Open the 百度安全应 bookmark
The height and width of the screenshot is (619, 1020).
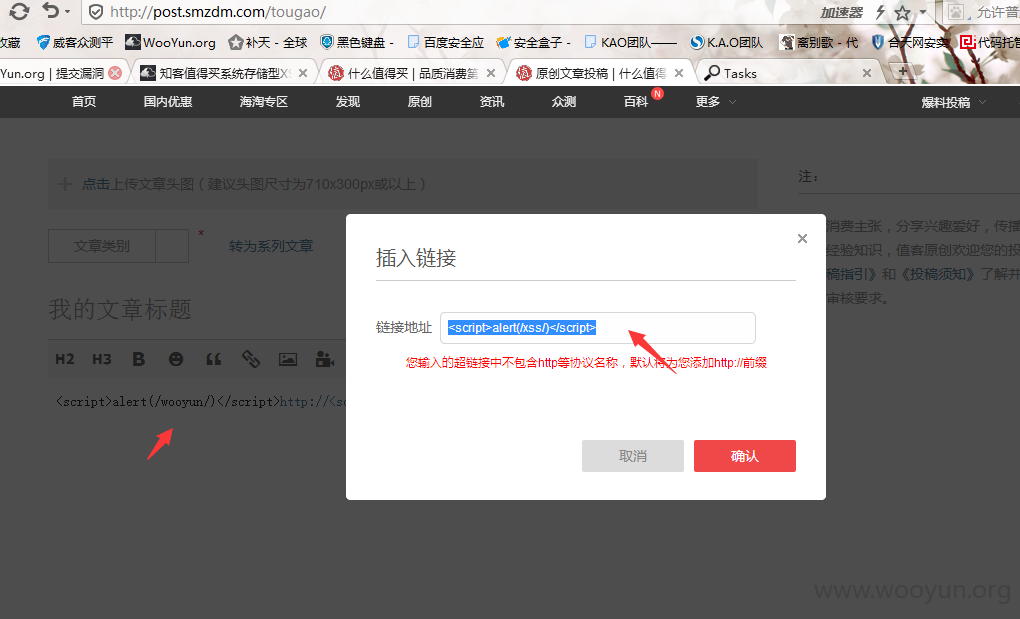click(446, 42)
